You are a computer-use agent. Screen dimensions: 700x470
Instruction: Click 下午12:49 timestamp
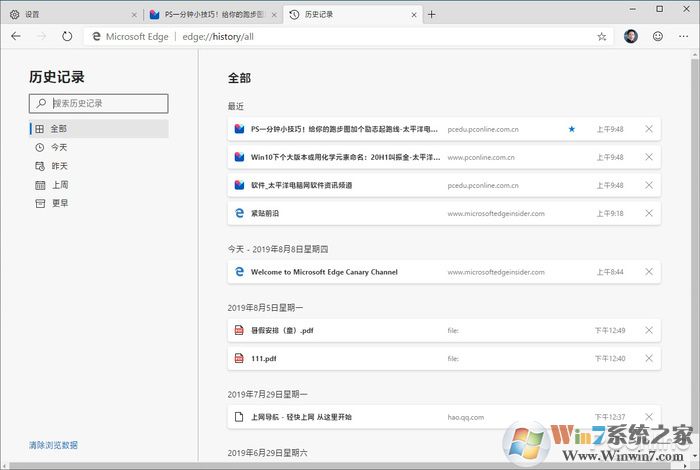click(610, 330)
